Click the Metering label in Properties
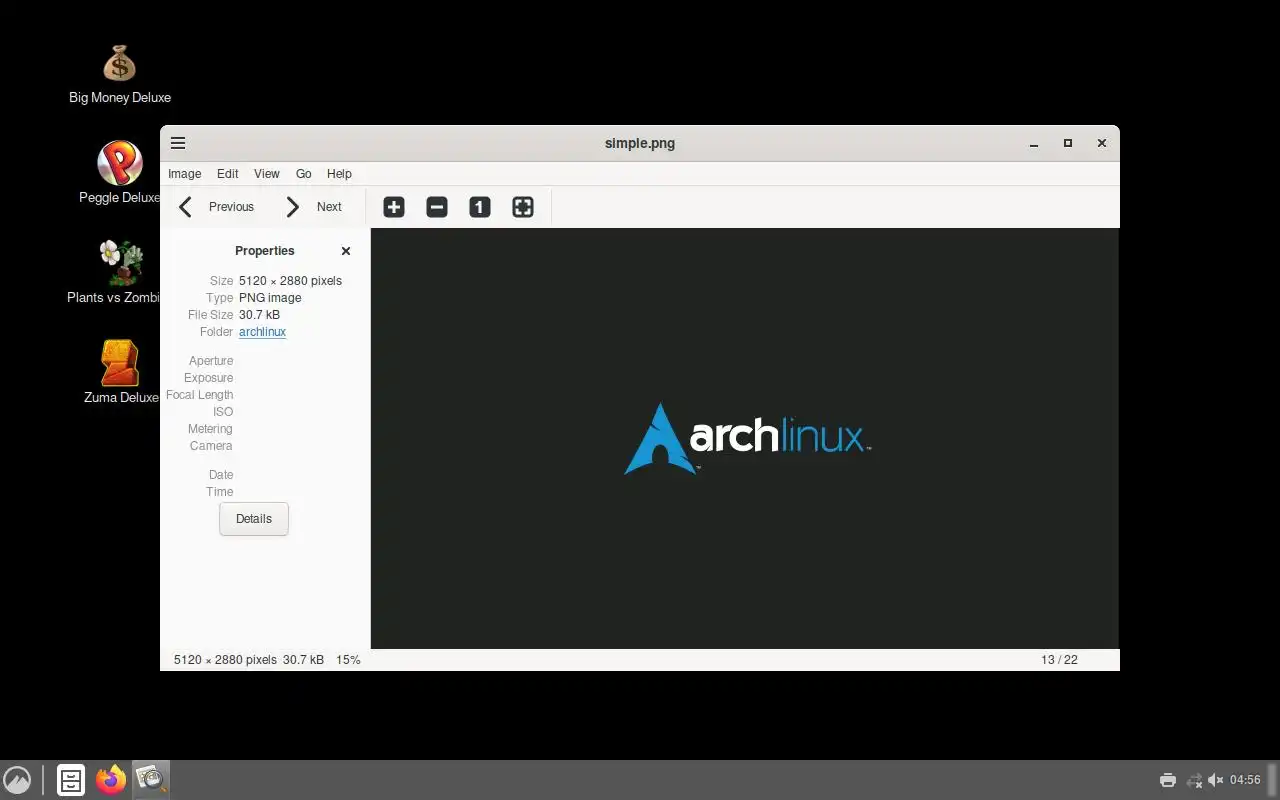 (210, 429)
